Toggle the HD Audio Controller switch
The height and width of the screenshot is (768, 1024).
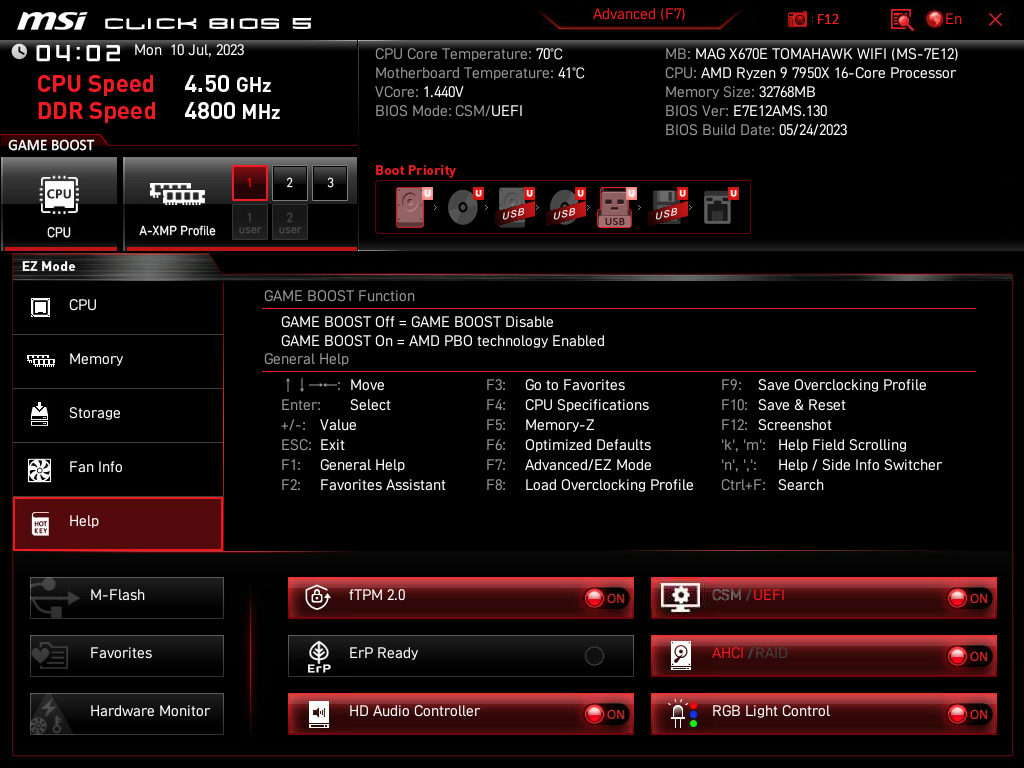[606, 714]
